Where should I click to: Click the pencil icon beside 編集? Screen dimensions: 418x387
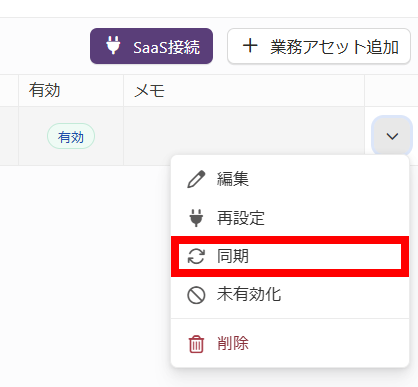pos(196,179)
